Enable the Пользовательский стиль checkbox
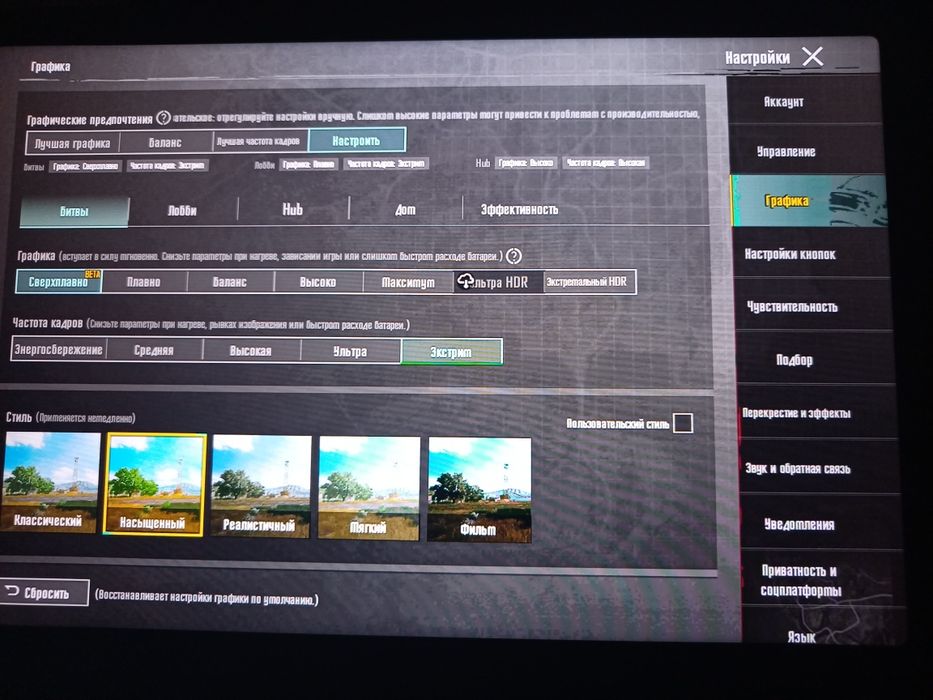933x700 pixels. click(682, 423)
